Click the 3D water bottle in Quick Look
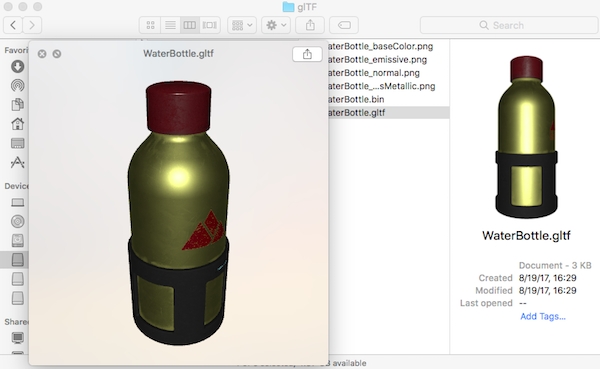 [178, 213]
